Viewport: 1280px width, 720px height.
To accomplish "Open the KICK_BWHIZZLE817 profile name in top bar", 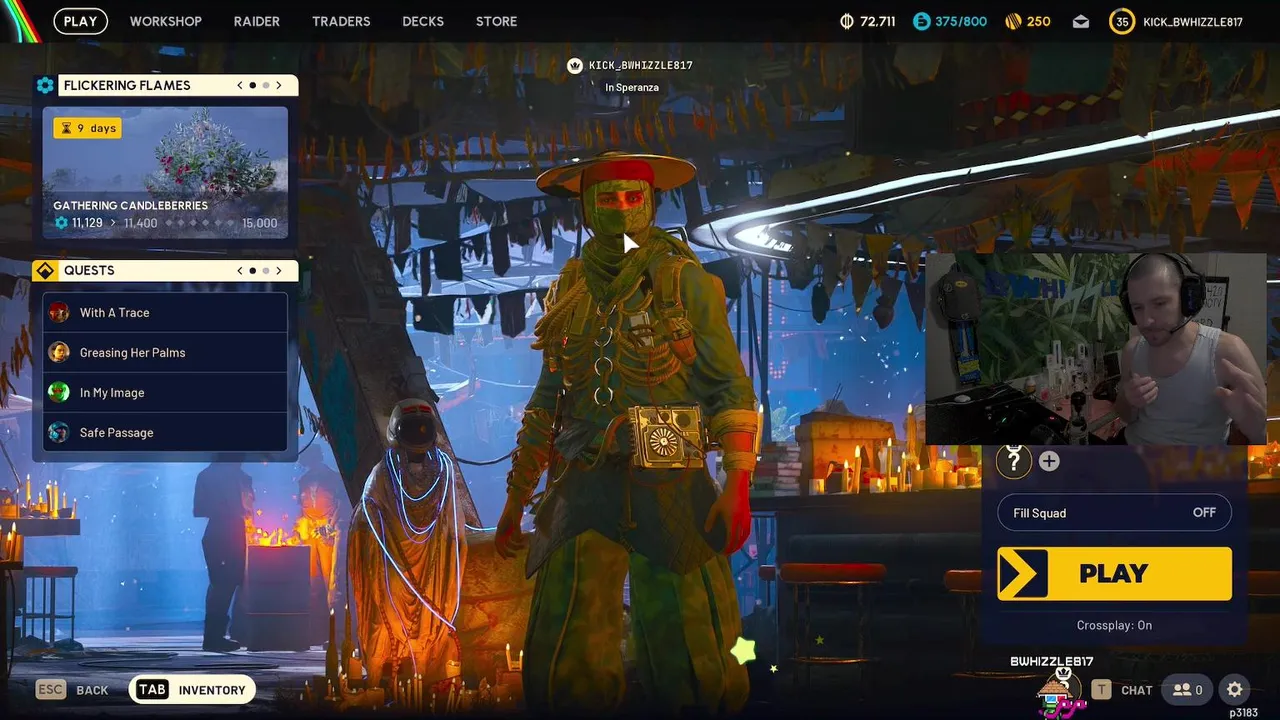I will pos(1193,21).
